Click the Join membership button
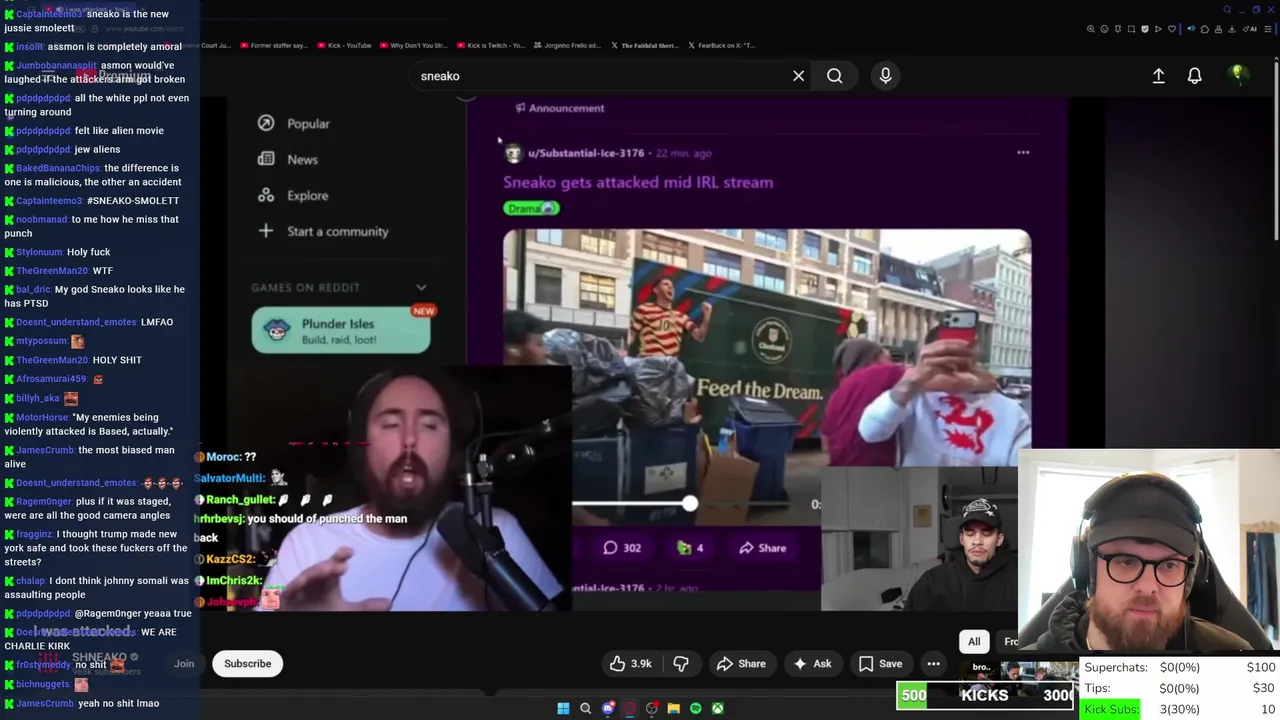The image size is (1280, 720). [184, 664]
